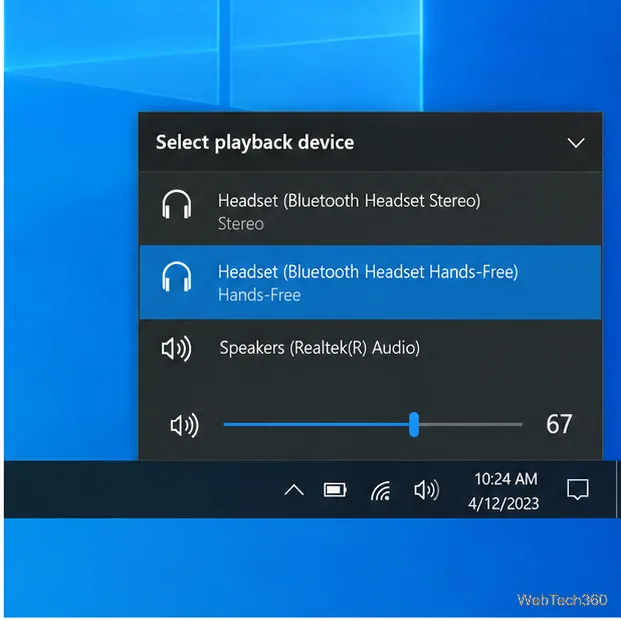Viewport: 621px width, 621px height.
Task: Click the Show desktop sliver
Action: 618,490
